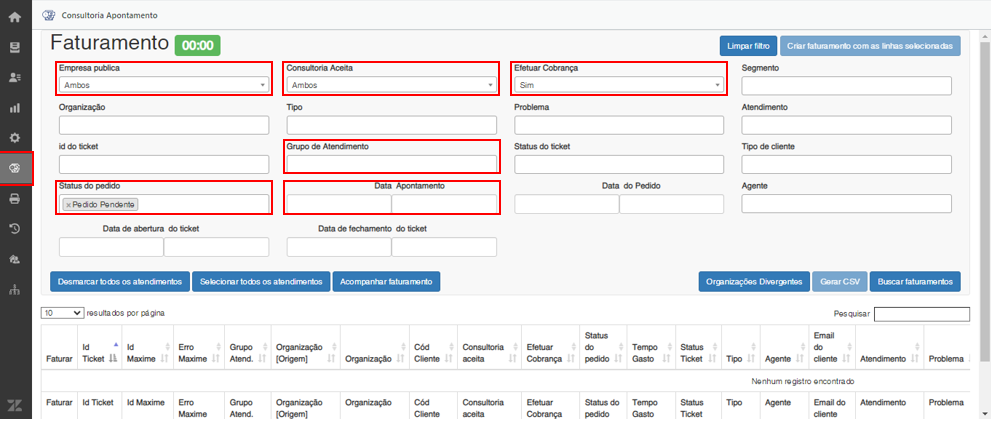Image resolution: width=991 pixels, height=421 pixels.
Task: Open the Consultoria Aceita dropdown
Action: tap(391, 85)
